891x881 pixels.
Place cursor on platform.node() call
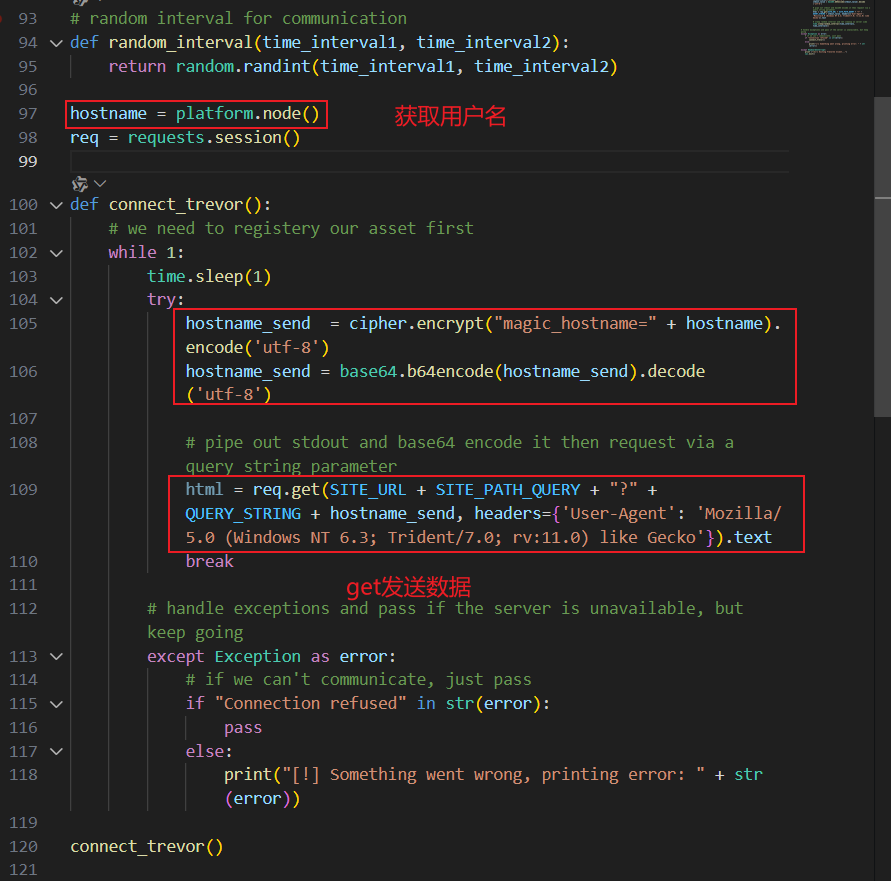pyautogui.click(x=247, y=114)
